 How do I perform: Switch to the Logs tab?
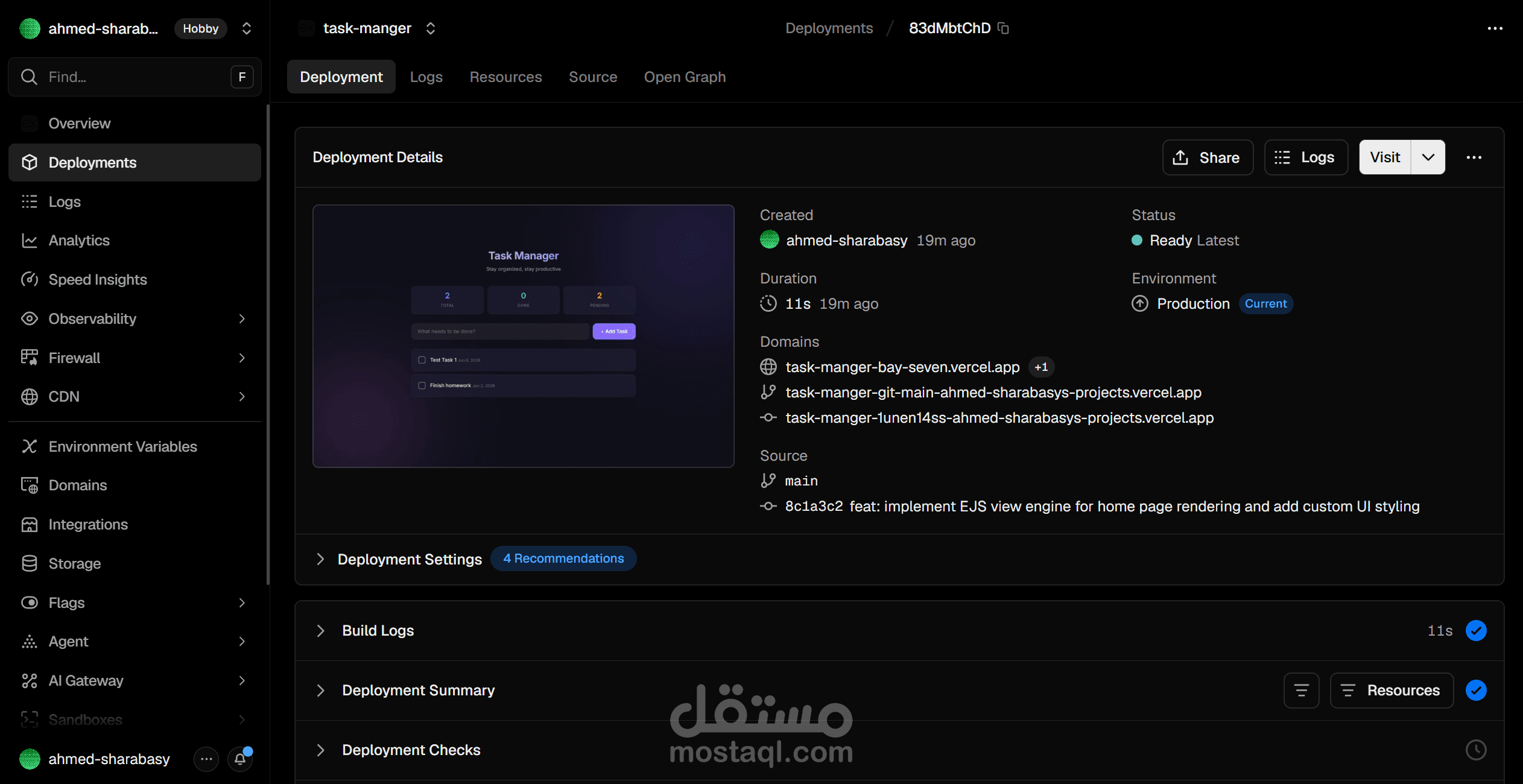tap(426, 77)
